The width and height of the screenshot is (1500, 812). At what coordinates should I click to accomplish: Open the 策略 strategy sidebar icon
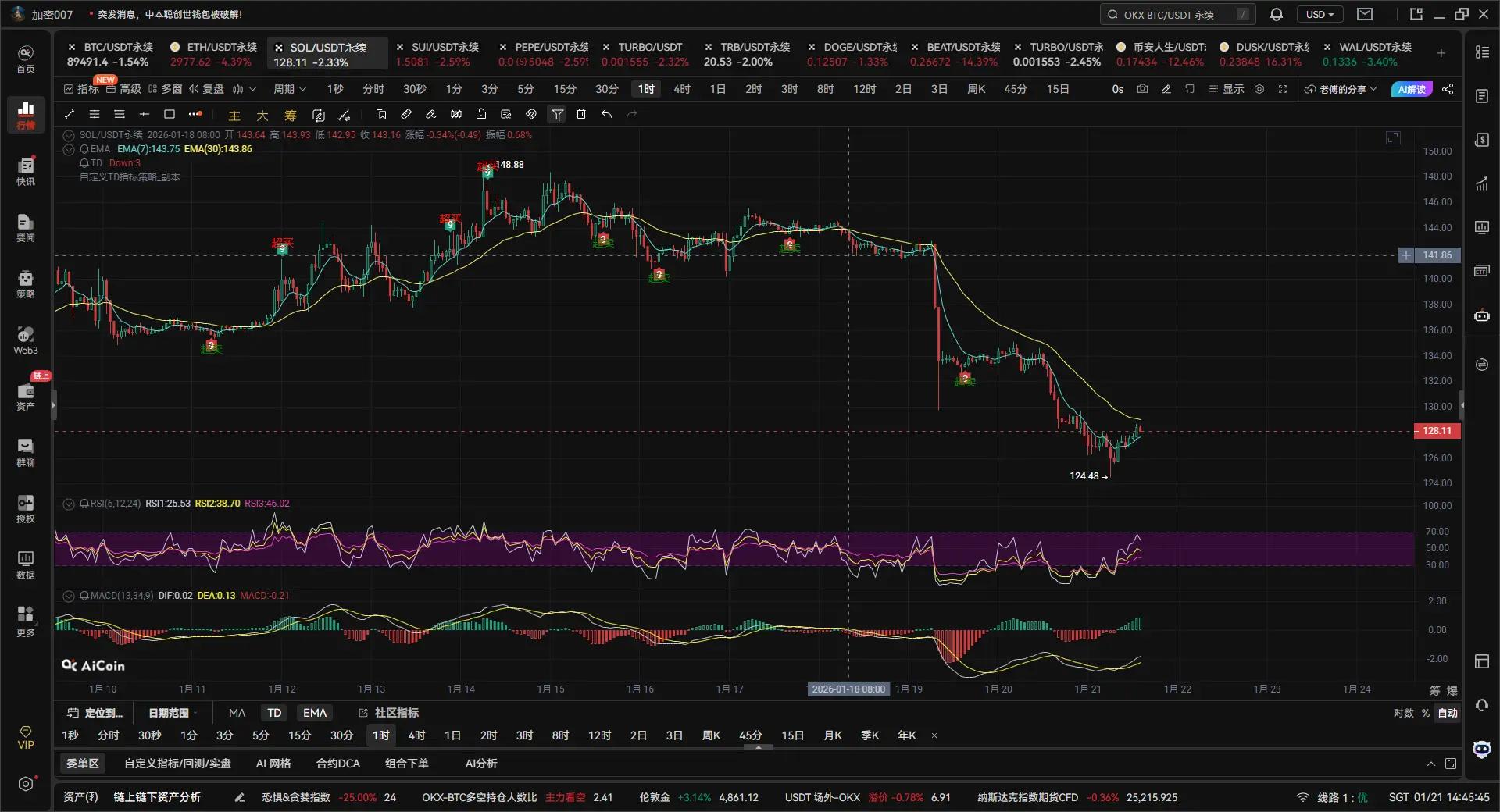pyautogui.click(x=26, y=283)
